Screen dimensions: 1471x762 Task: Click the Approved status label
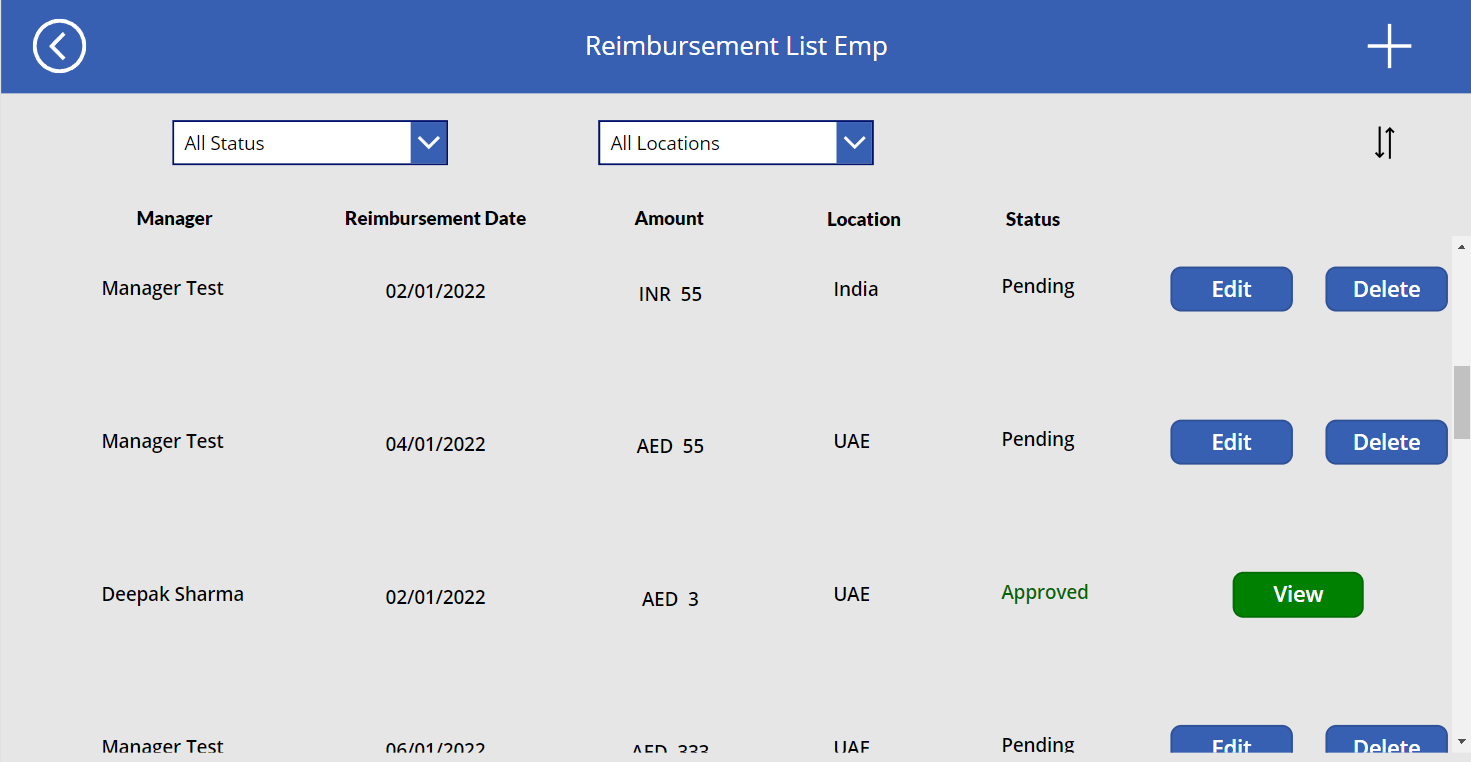point(1044,592)
